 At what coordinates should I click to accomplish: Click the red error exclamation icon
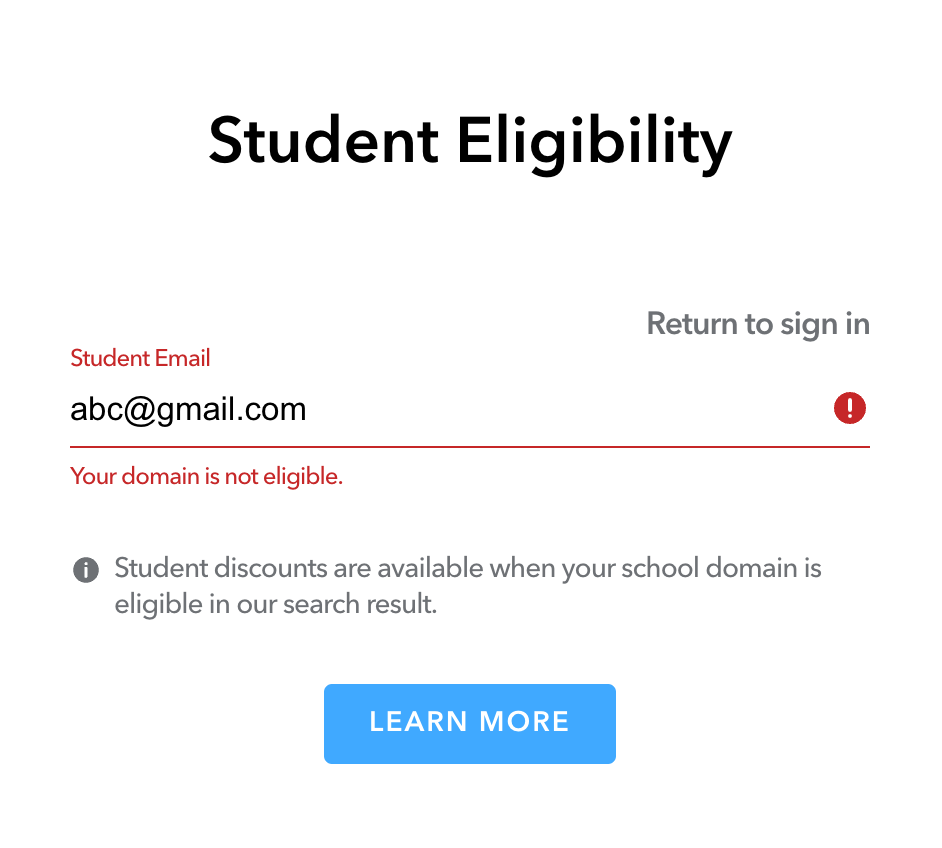(849, 408)
